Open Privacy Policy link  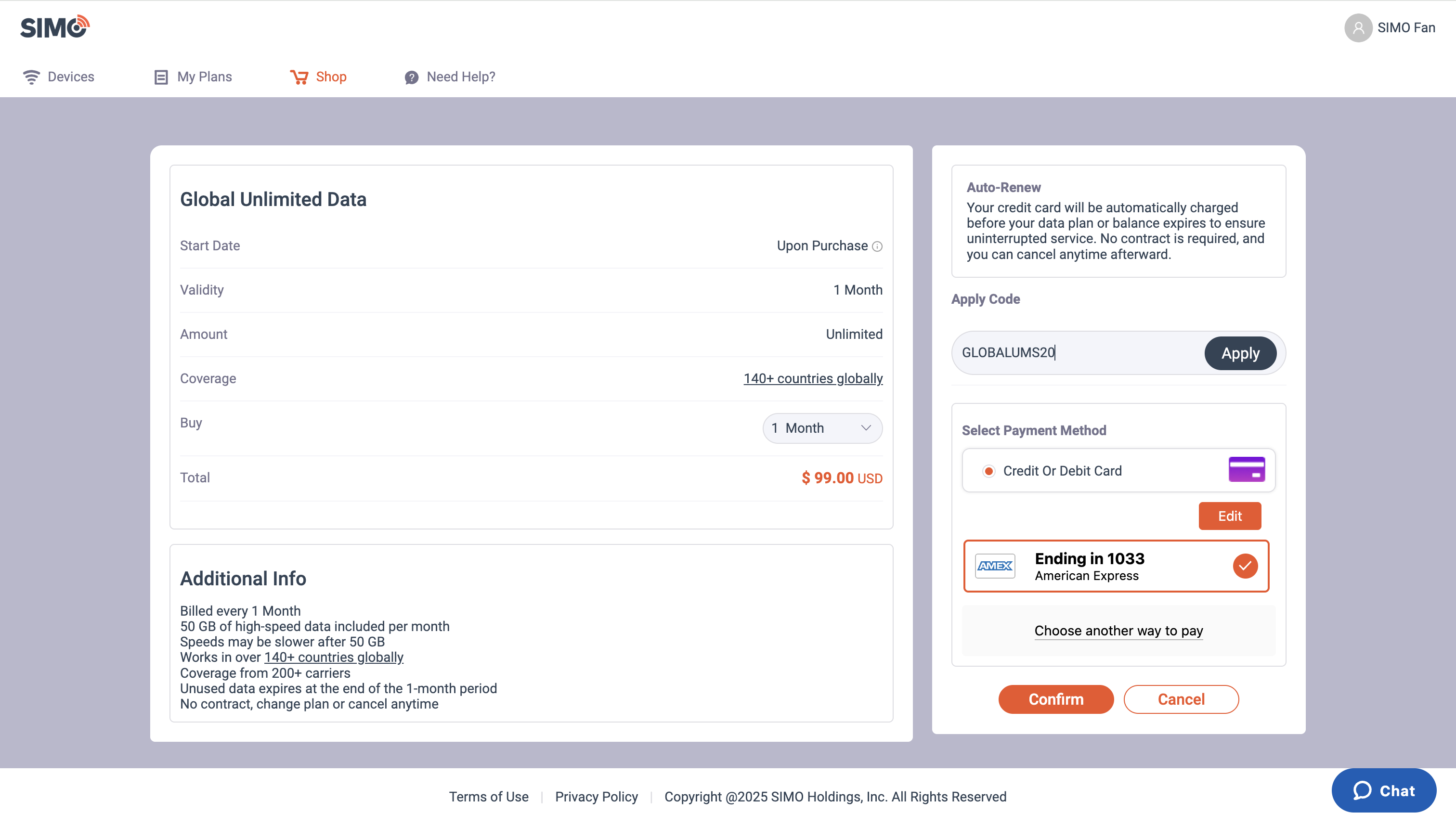coord(597,797)
